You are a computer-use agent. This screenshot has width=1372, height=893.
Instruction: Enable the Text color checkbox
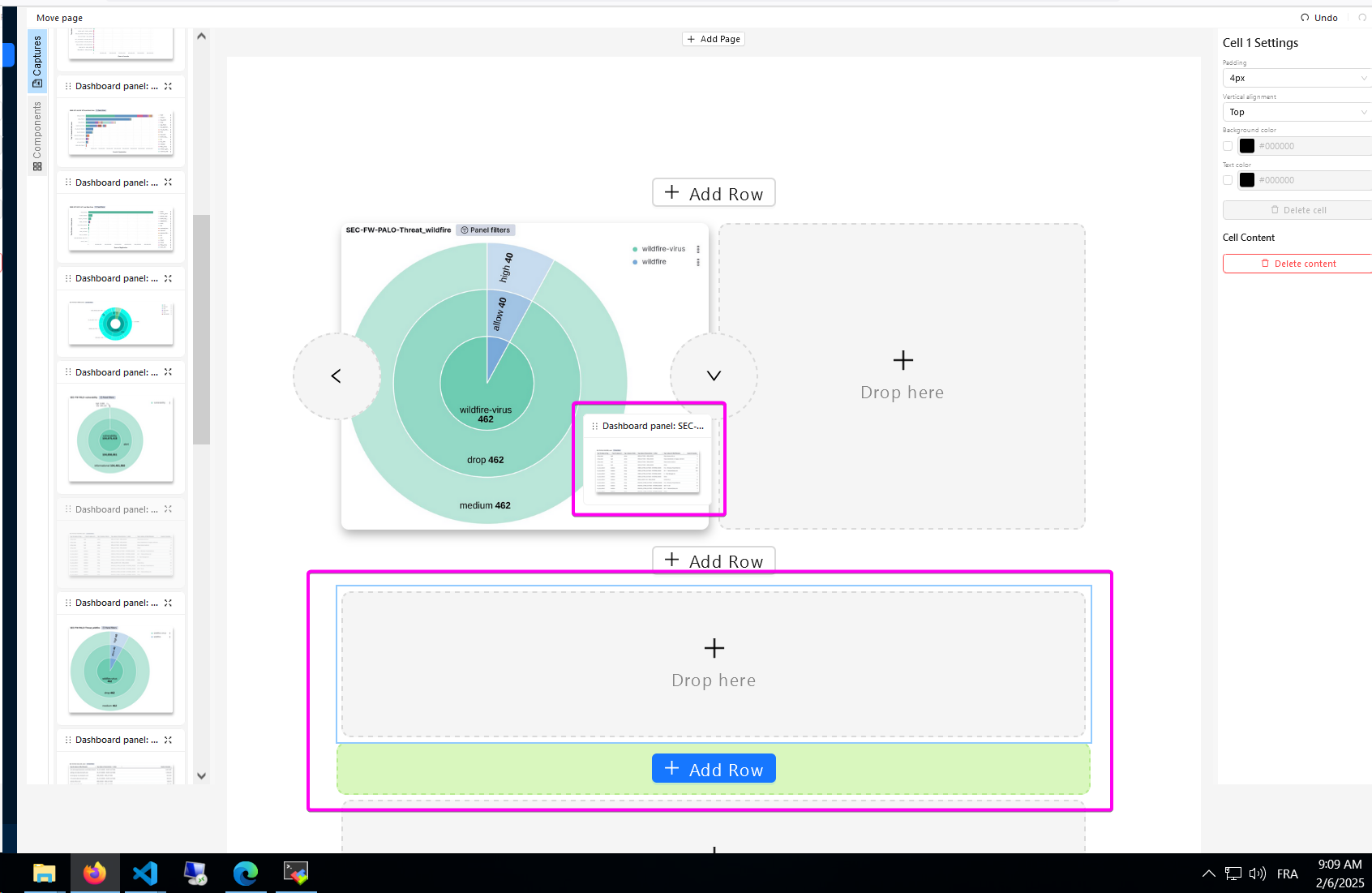coord(1228,180)
